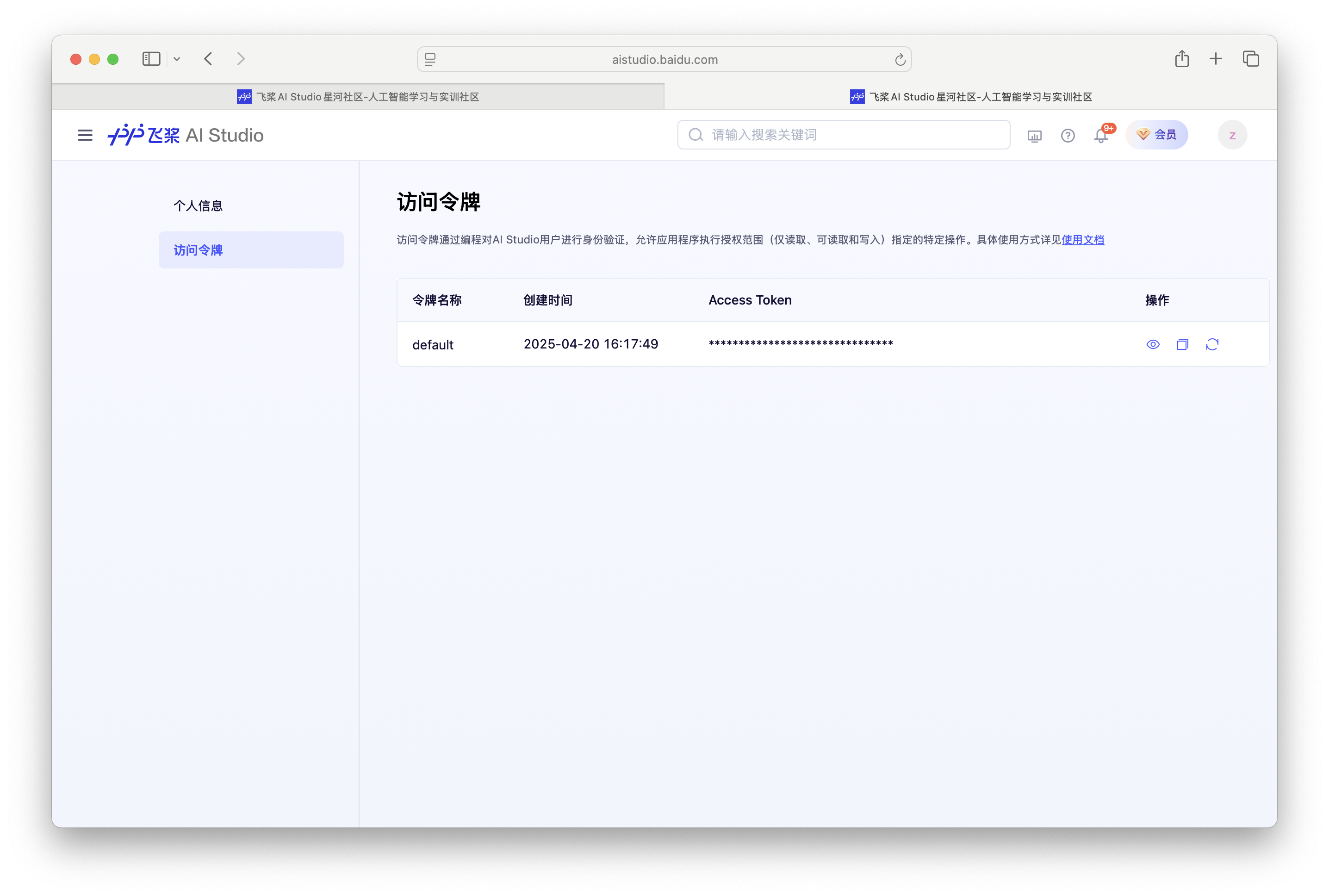Open the Safari share menu
The height and width of the screenshot is (896, 1329).
pos(1182,58)
